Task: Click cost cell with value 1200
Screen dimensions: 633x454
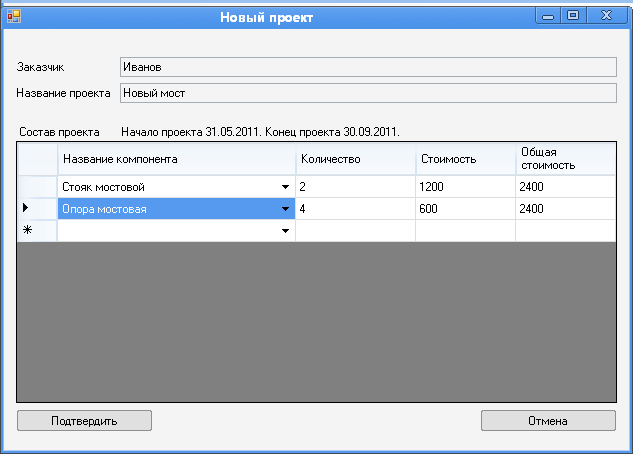Action: click(465, 187)
